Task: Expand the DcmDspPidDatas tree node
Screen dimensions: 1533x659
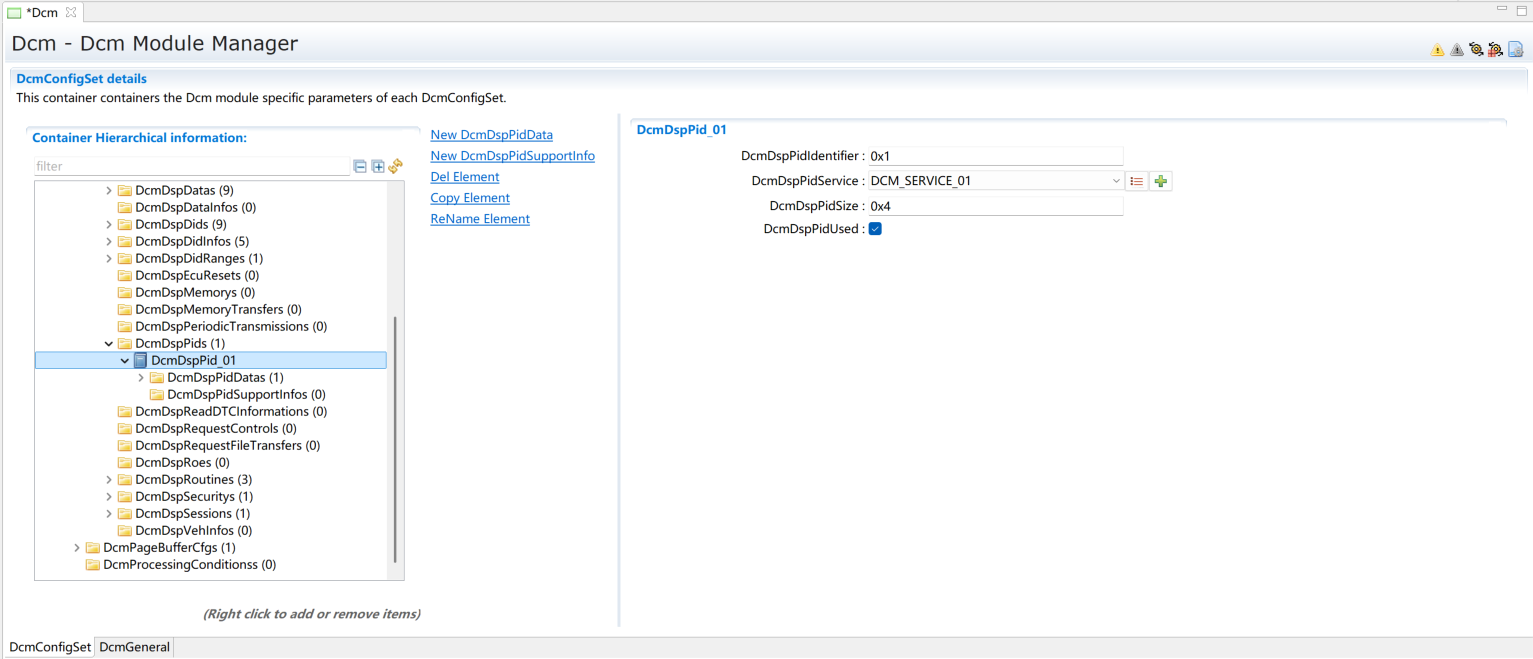Action: pyautogui.click(x=141, y=378)
